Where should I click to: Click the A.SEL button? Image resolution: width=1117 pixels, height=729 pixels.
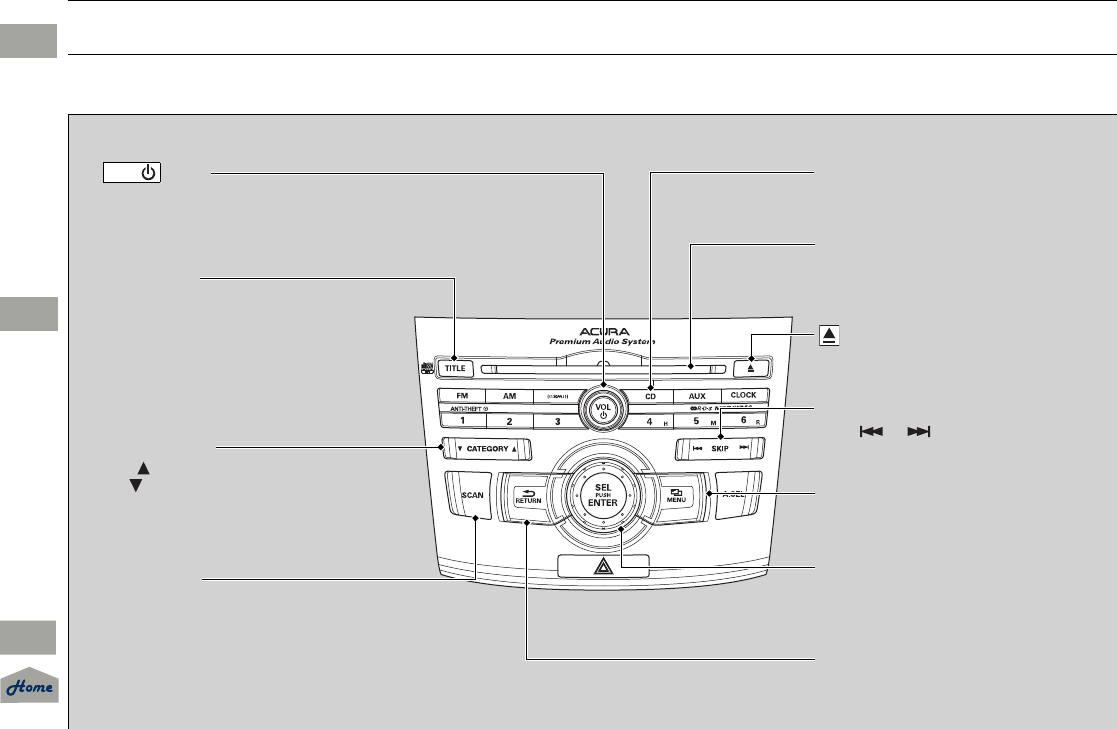pyautogui.click(x=738, y=494)
